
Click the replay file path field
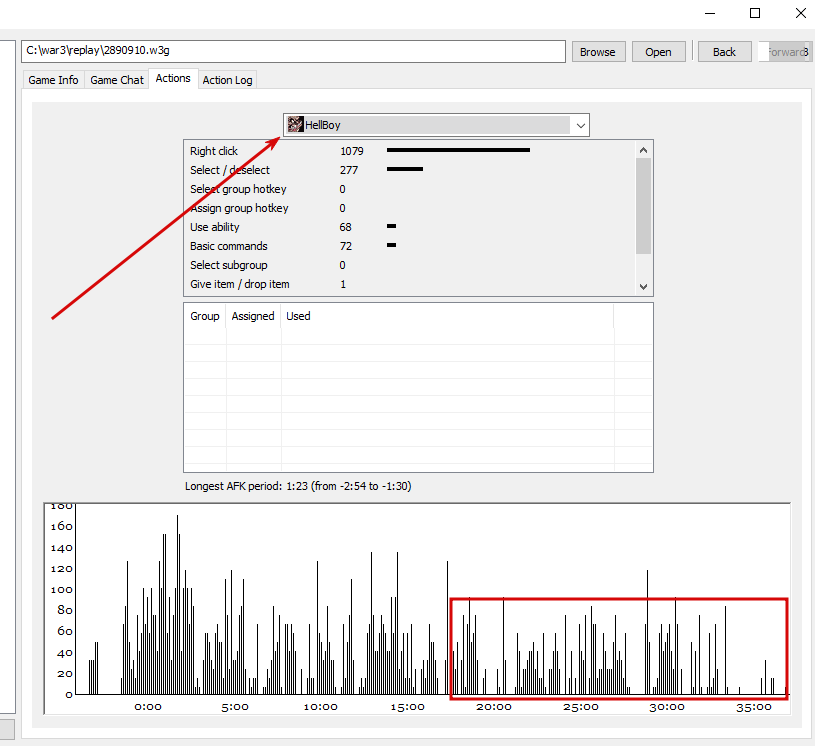[293, 51]
